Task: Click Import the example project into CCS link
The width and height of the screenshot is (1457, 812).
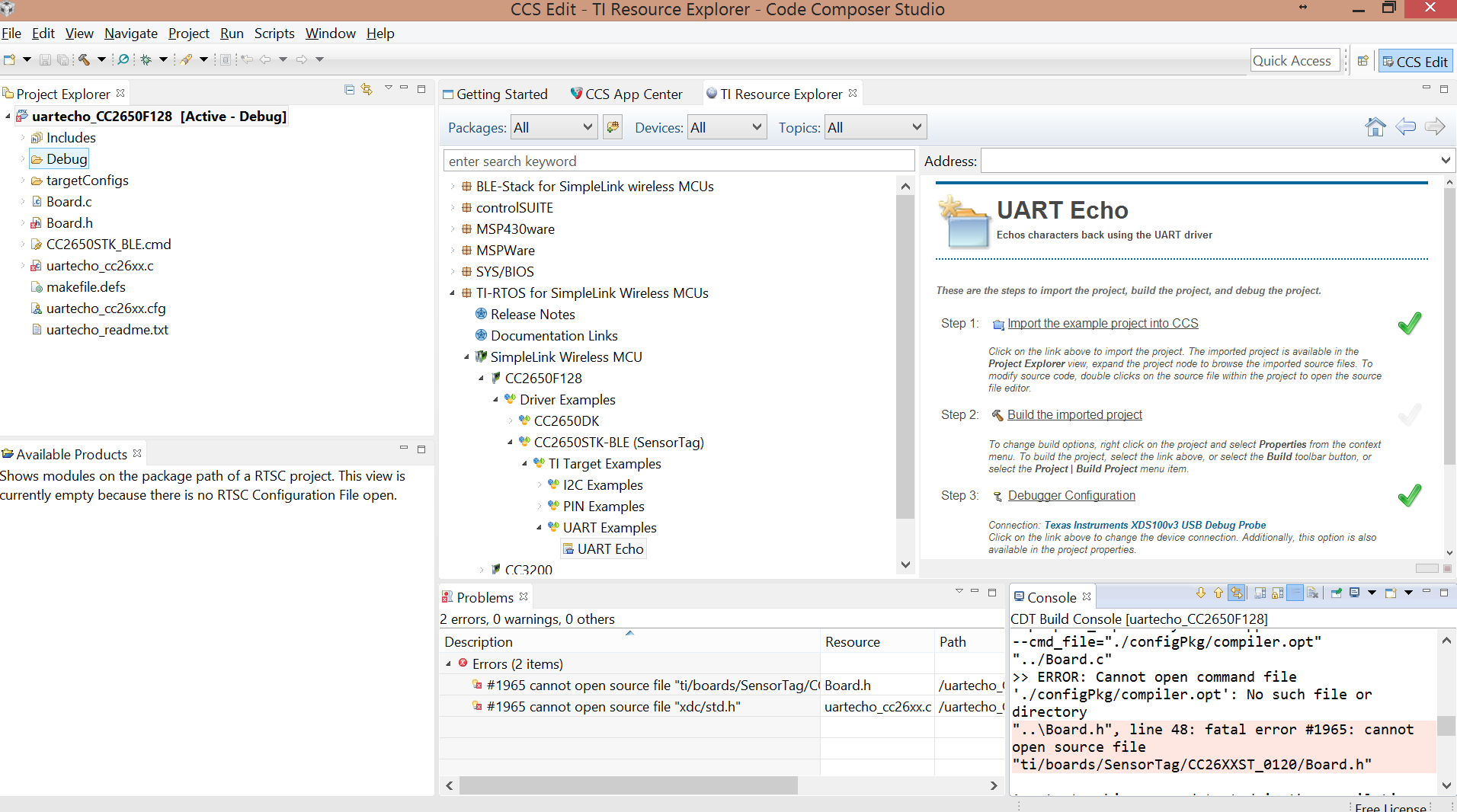Action: 1103,323
